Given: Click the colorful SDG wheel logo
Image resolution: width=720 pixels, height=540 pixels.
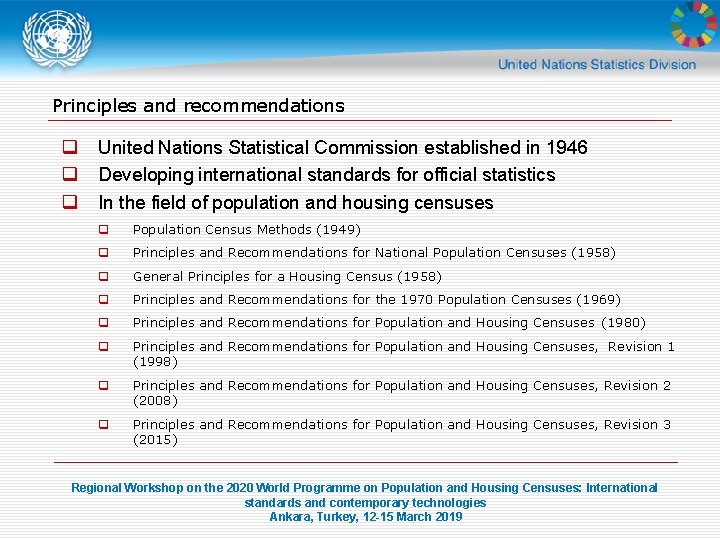Looking at the screenshot, I should click(x=695, y=24).
